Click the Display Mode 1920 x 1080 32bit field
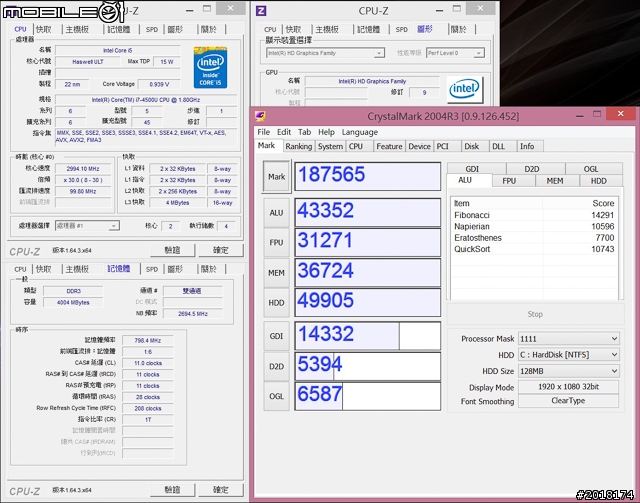This screenshot has height=503, width=640. coord(569,387)
